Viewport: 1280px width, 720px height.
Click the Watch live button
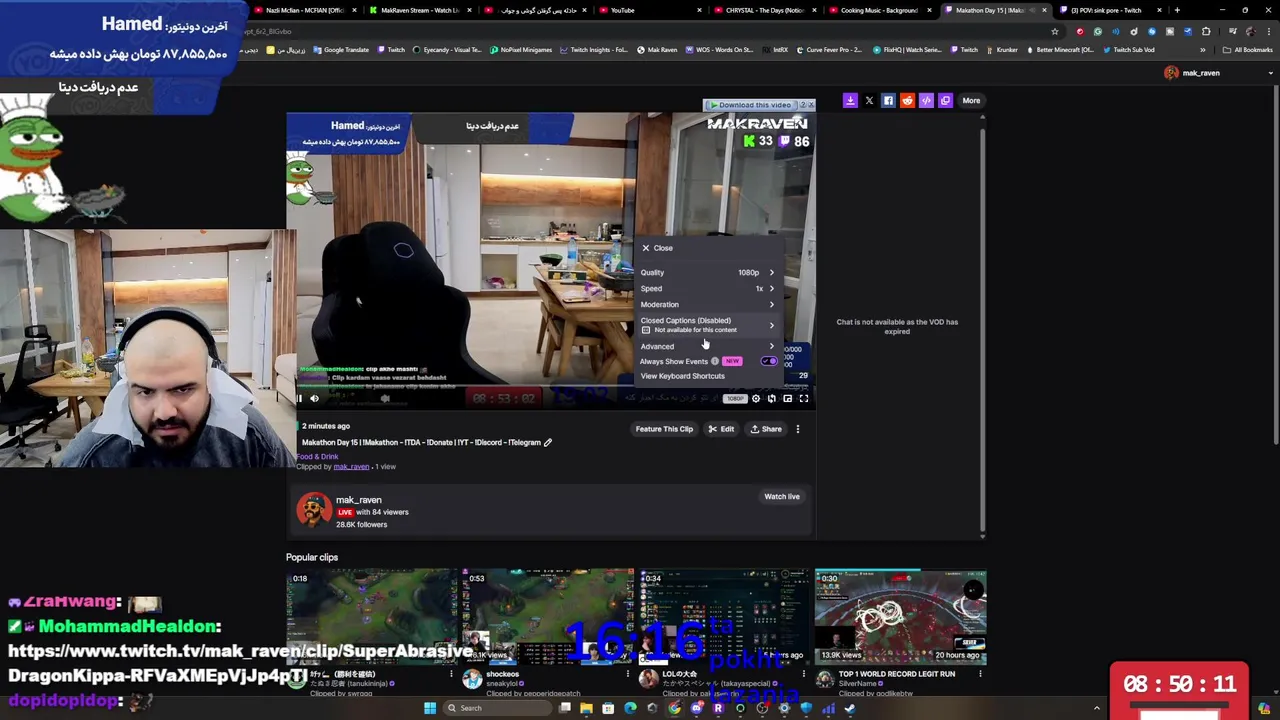pyautogui.click(x=782, y=496)
